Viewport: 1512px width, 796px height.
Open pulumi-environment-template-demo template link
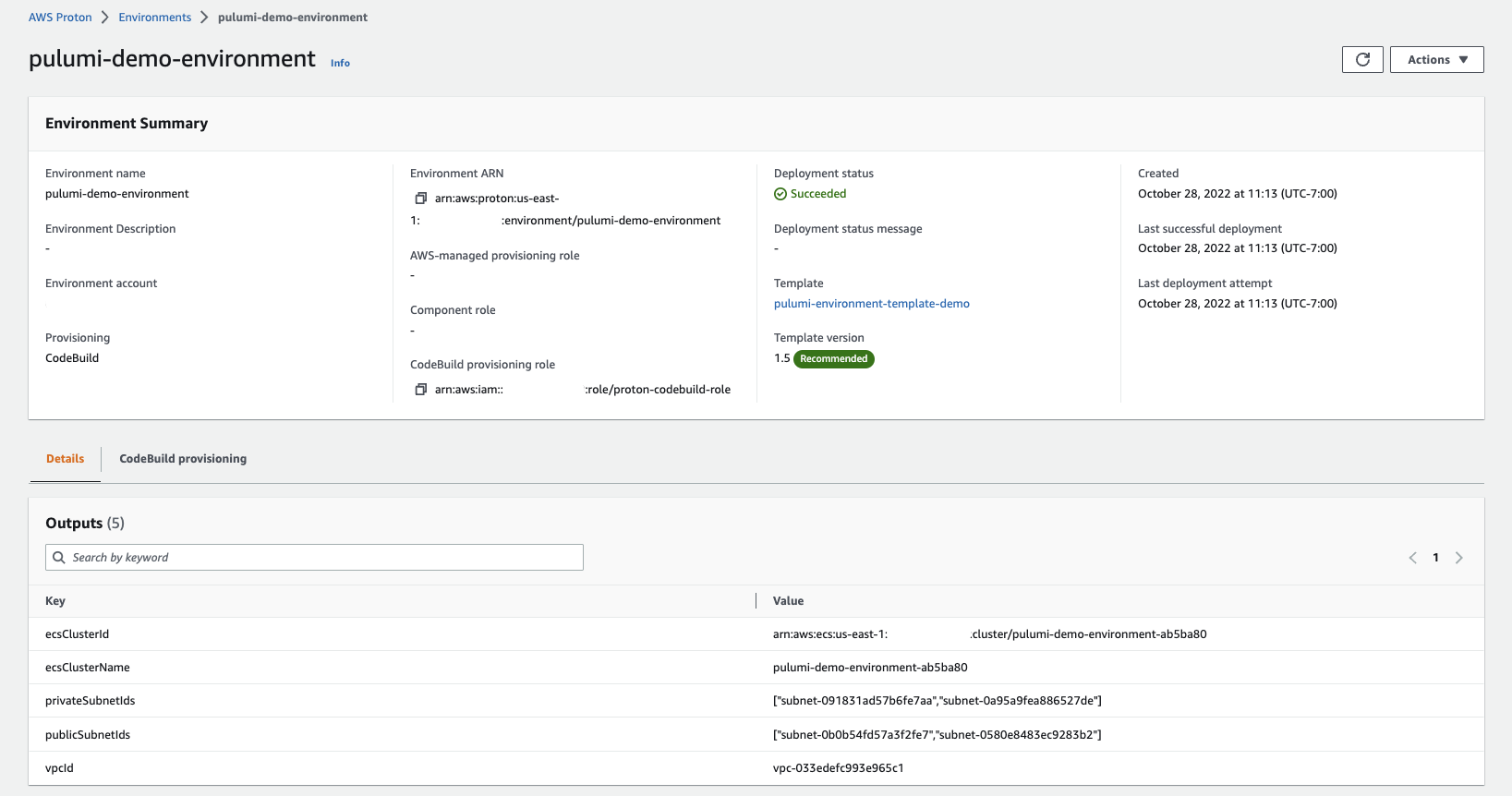click(872, 304)
